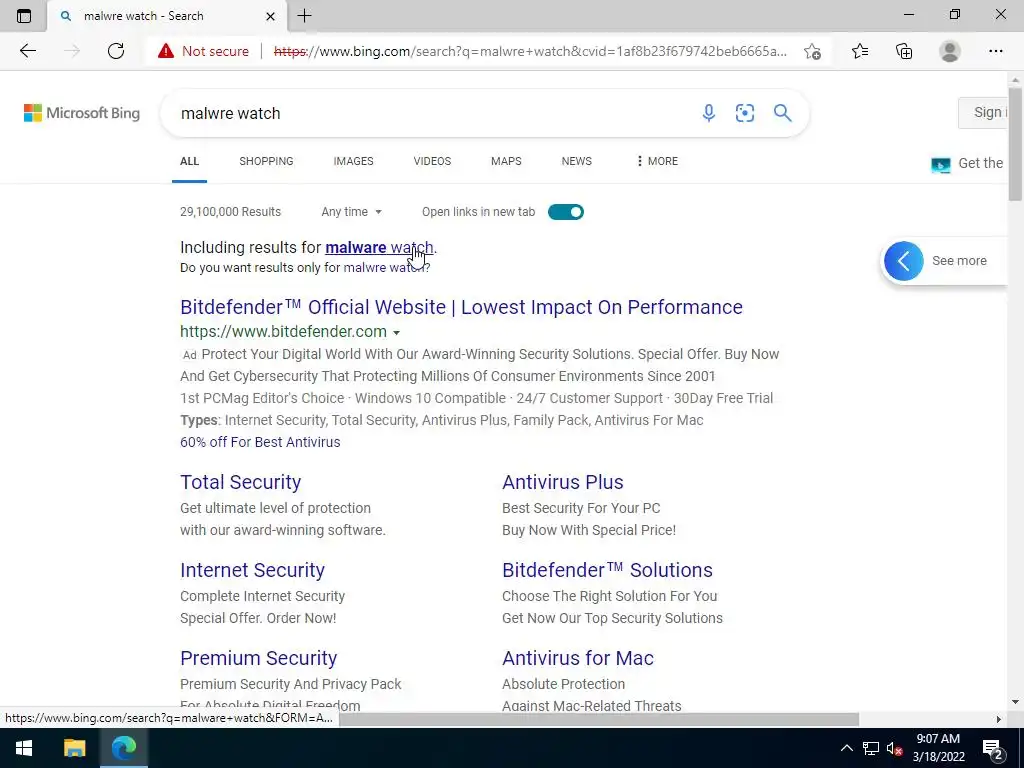Search only for malwre watch
1024x768 pixels.
385,268
